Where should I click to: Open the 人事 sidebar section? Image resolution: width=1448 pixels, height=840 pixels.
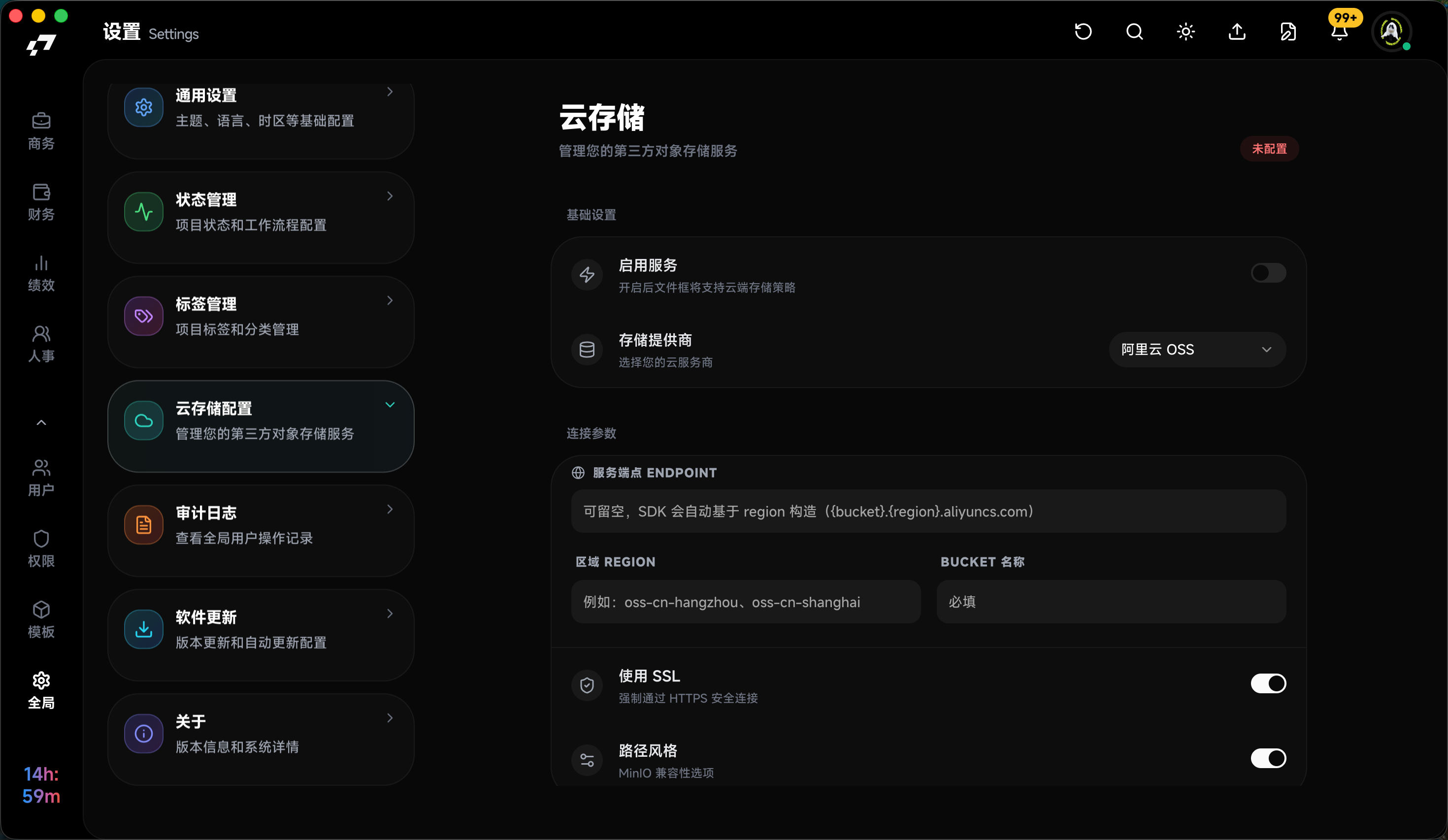pos(41,344)
